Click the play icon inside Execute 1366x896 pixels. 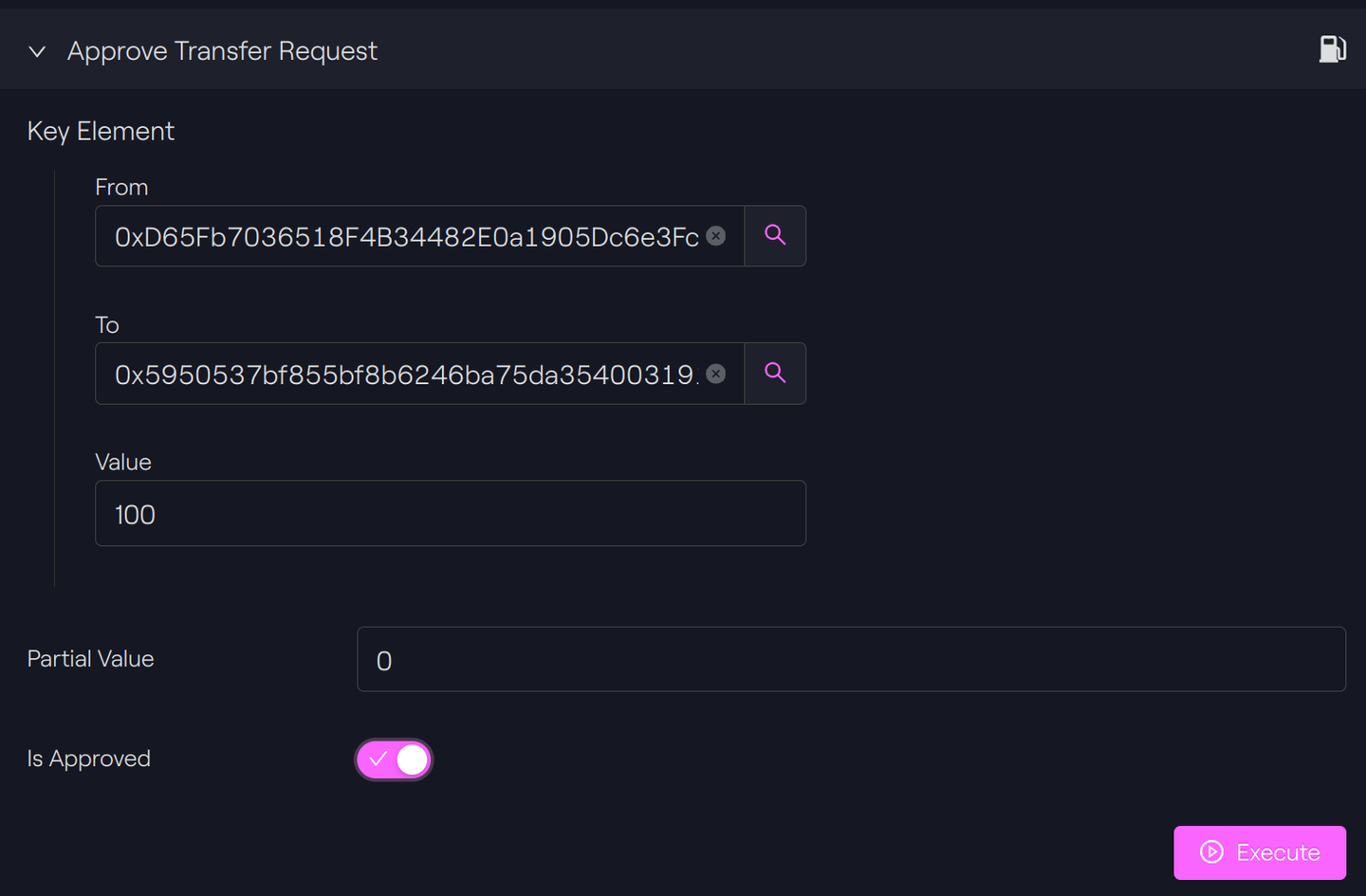[1211, 851]
